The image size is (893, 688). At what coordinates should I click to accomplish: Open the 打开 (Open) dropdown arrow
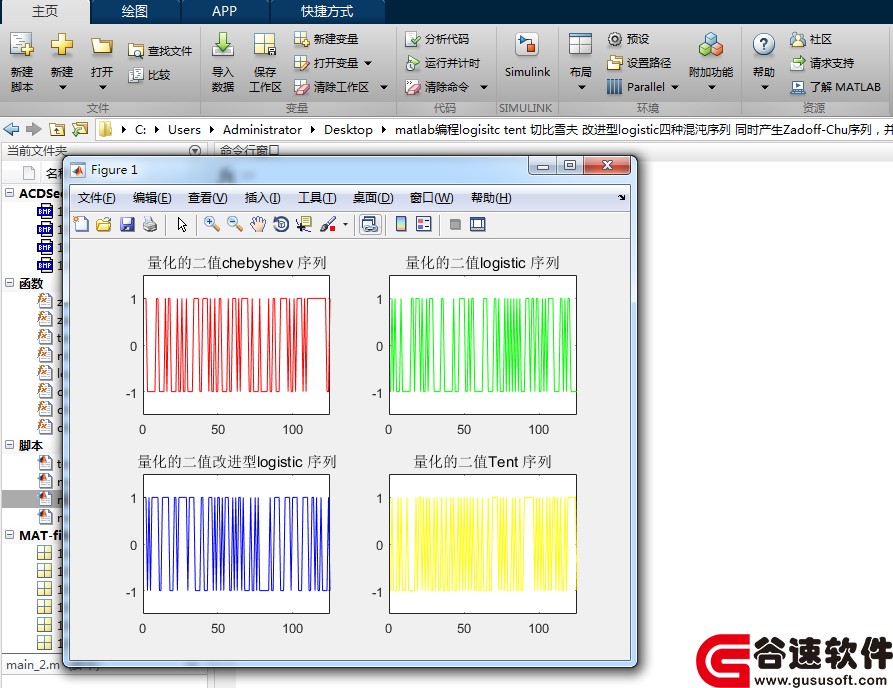[103, 87]
